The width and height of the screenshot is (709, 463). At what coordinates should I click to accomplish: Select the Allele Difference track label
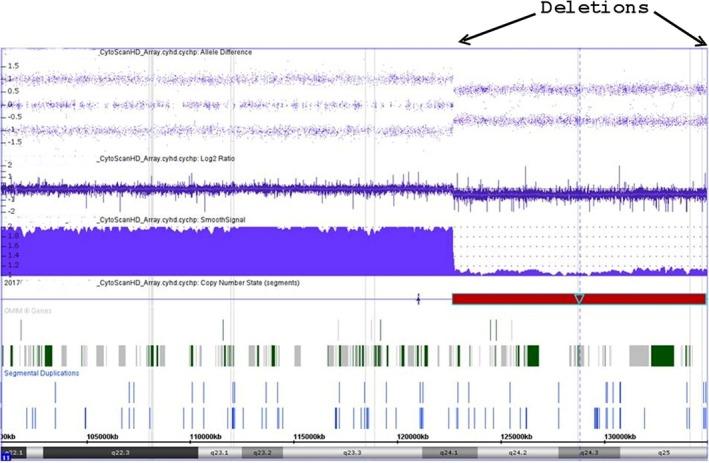click(175, 52)
